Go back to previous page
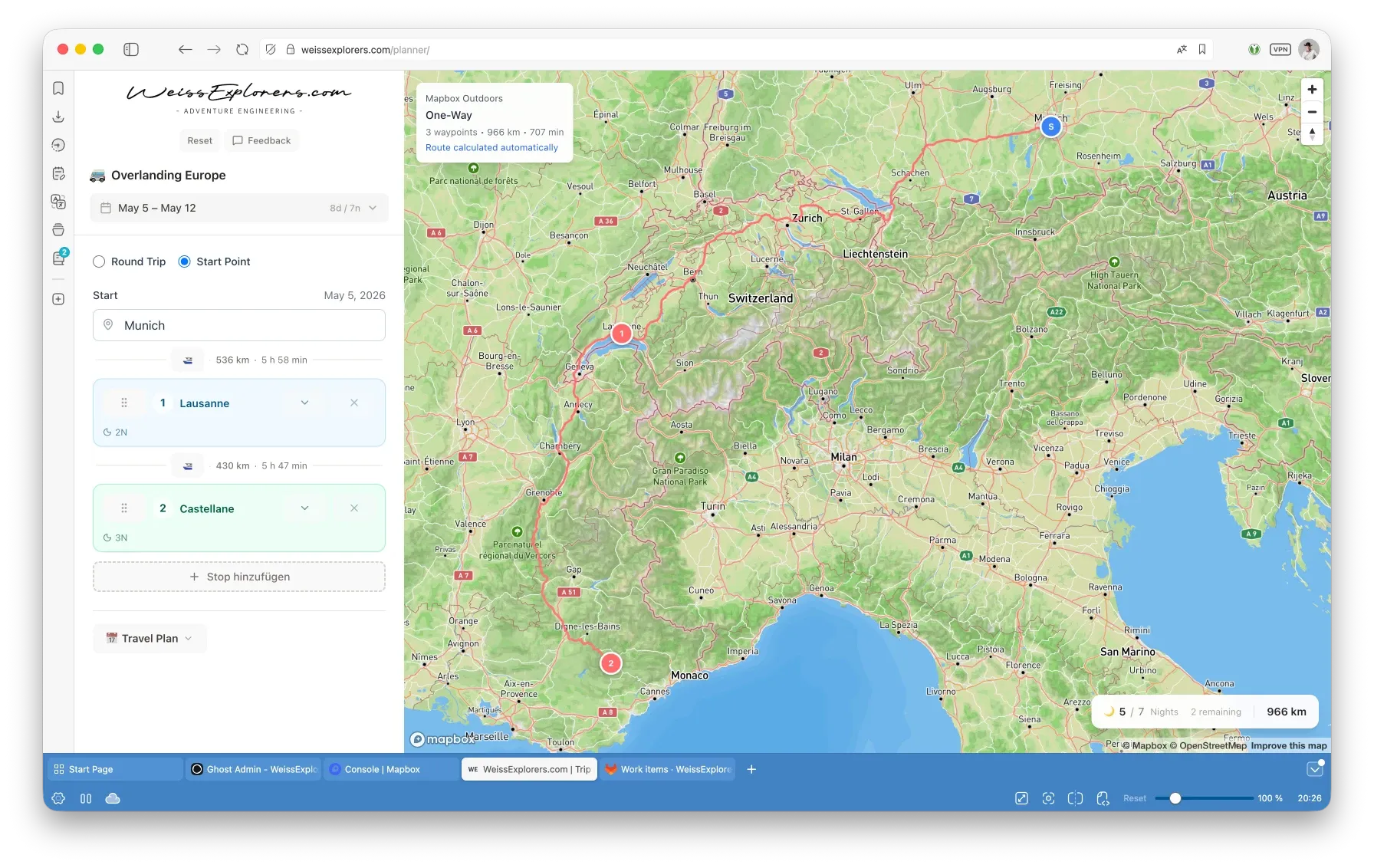The height and width of the screenshot is (868, 1374). click(185, 49)
